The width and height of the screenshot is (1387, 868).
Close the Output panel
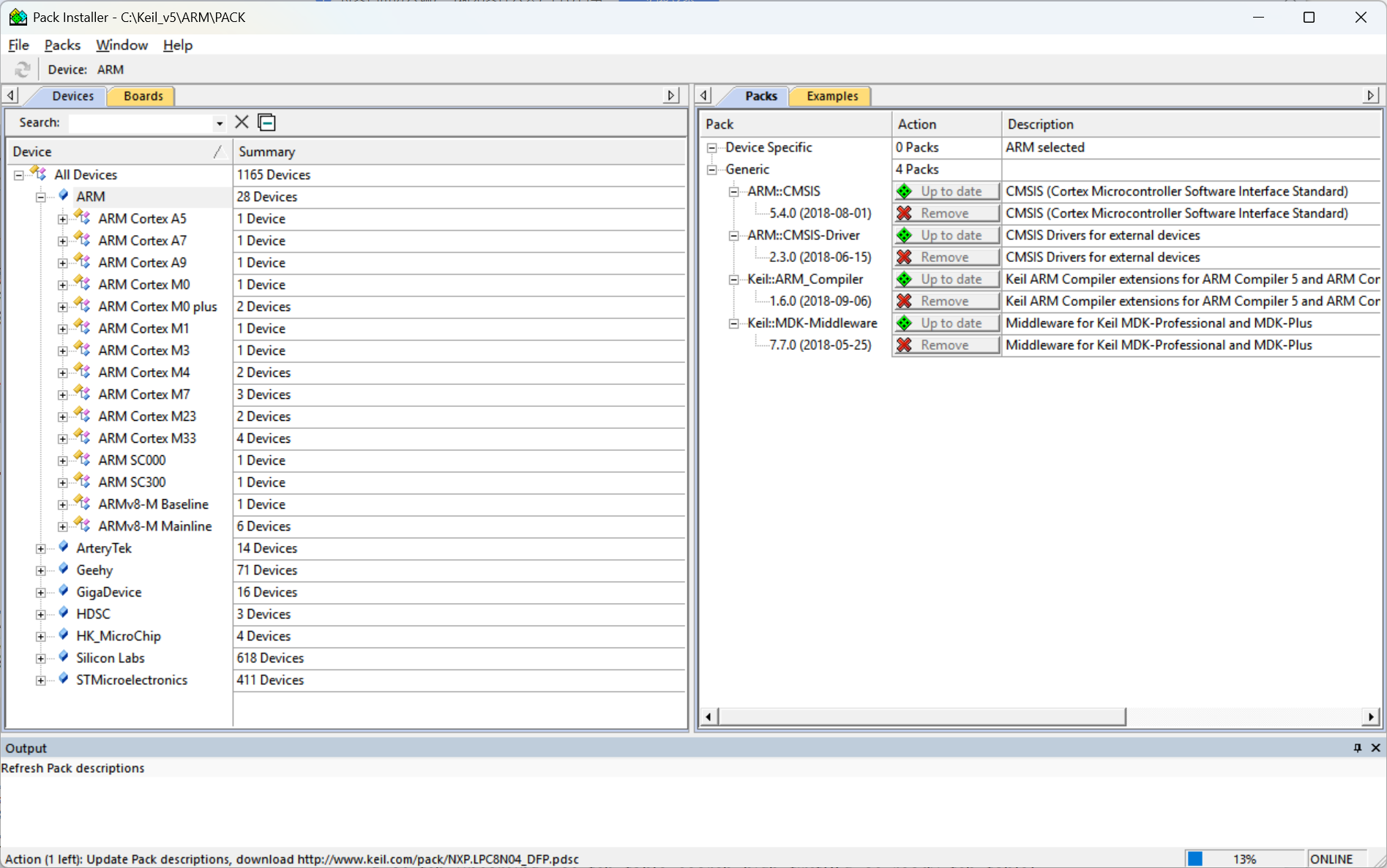(x=1375, y=747)
